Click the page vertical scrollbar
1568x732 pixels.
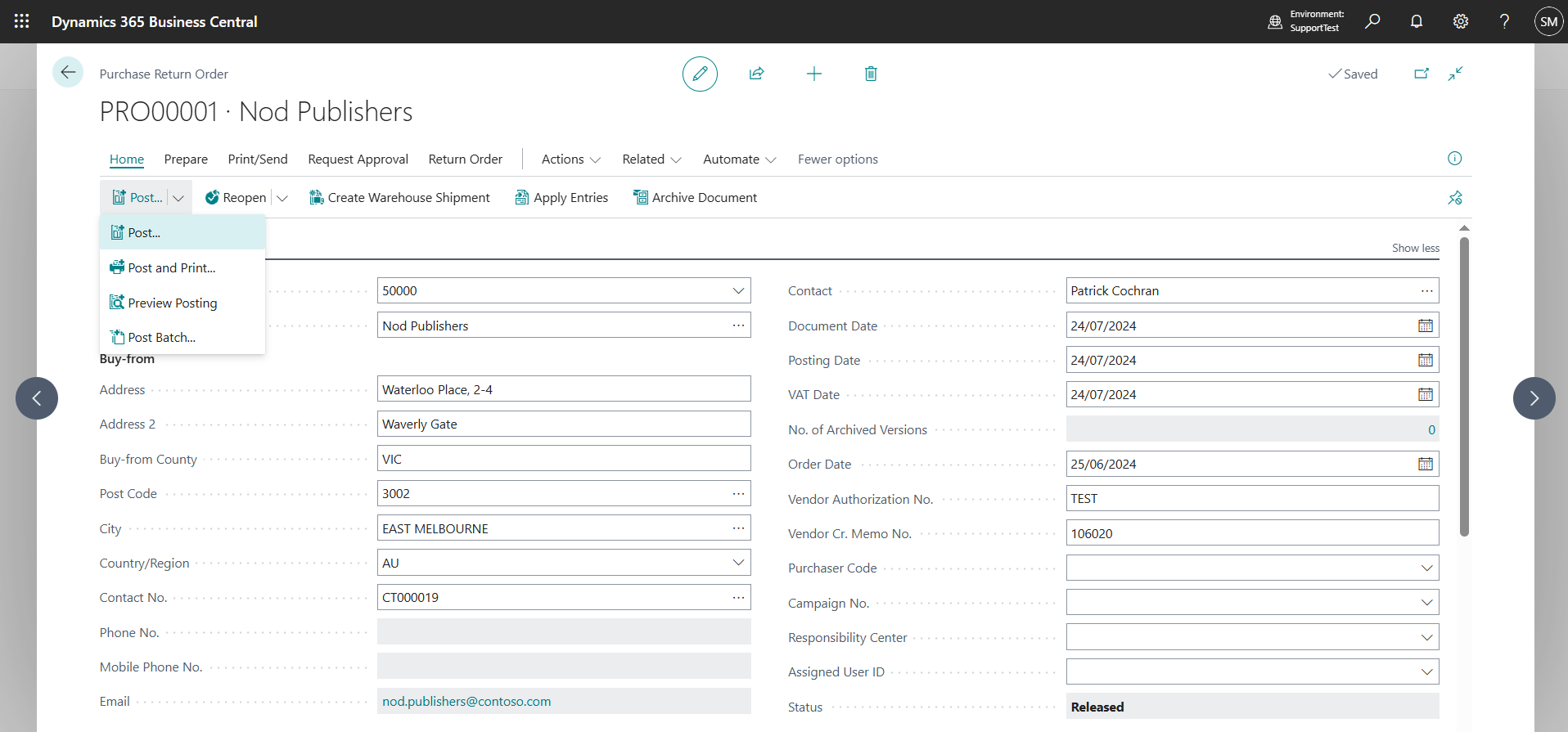click(x=1464, y=386)
